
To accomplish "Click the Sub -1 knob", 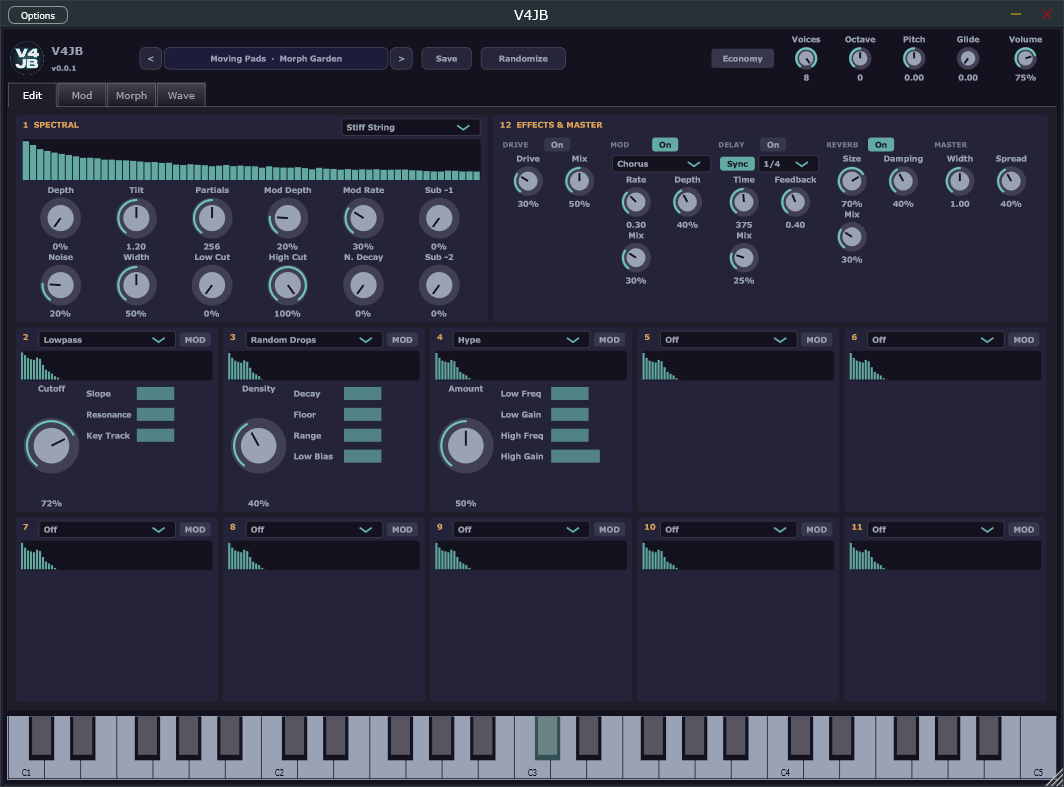I will [438, 218].
